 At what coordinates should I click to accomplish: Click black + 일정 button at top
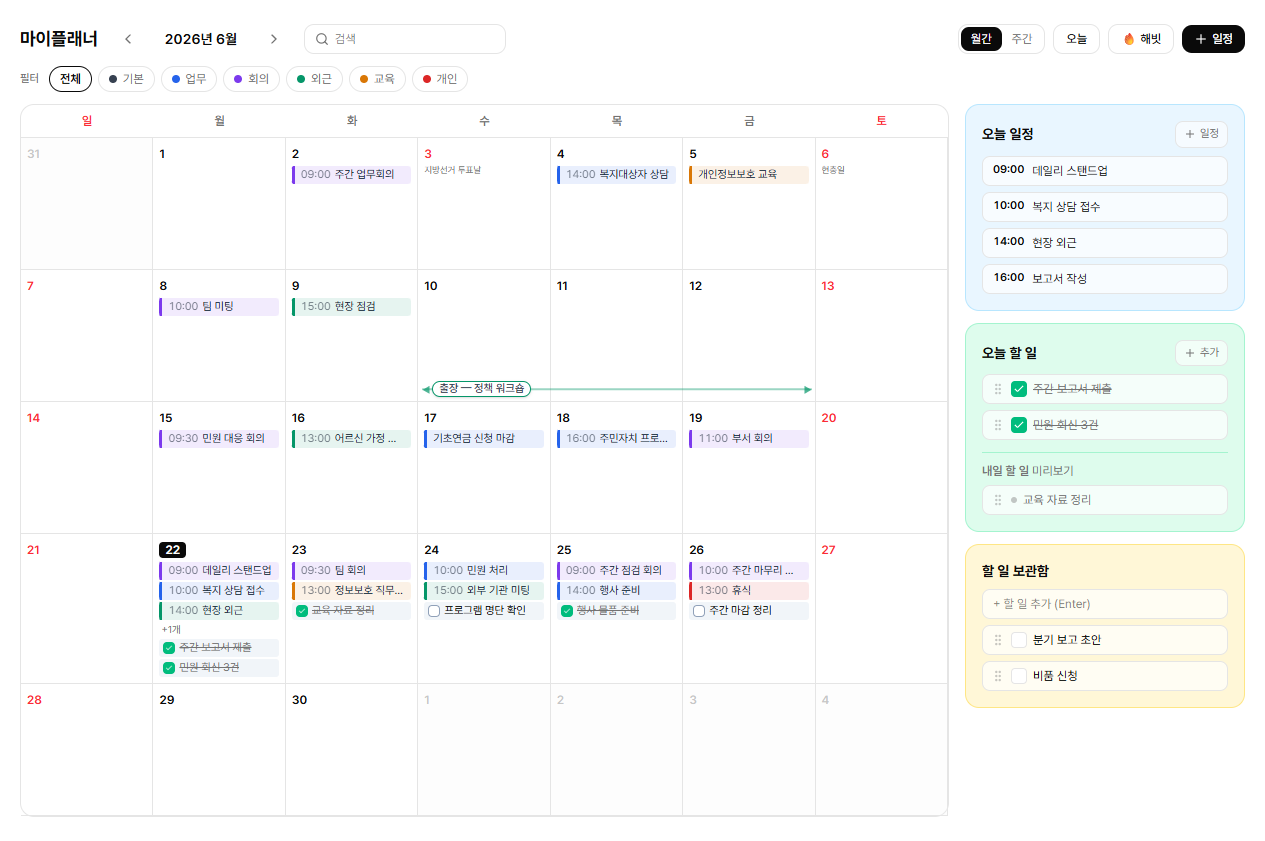[x=1213, y=39]
